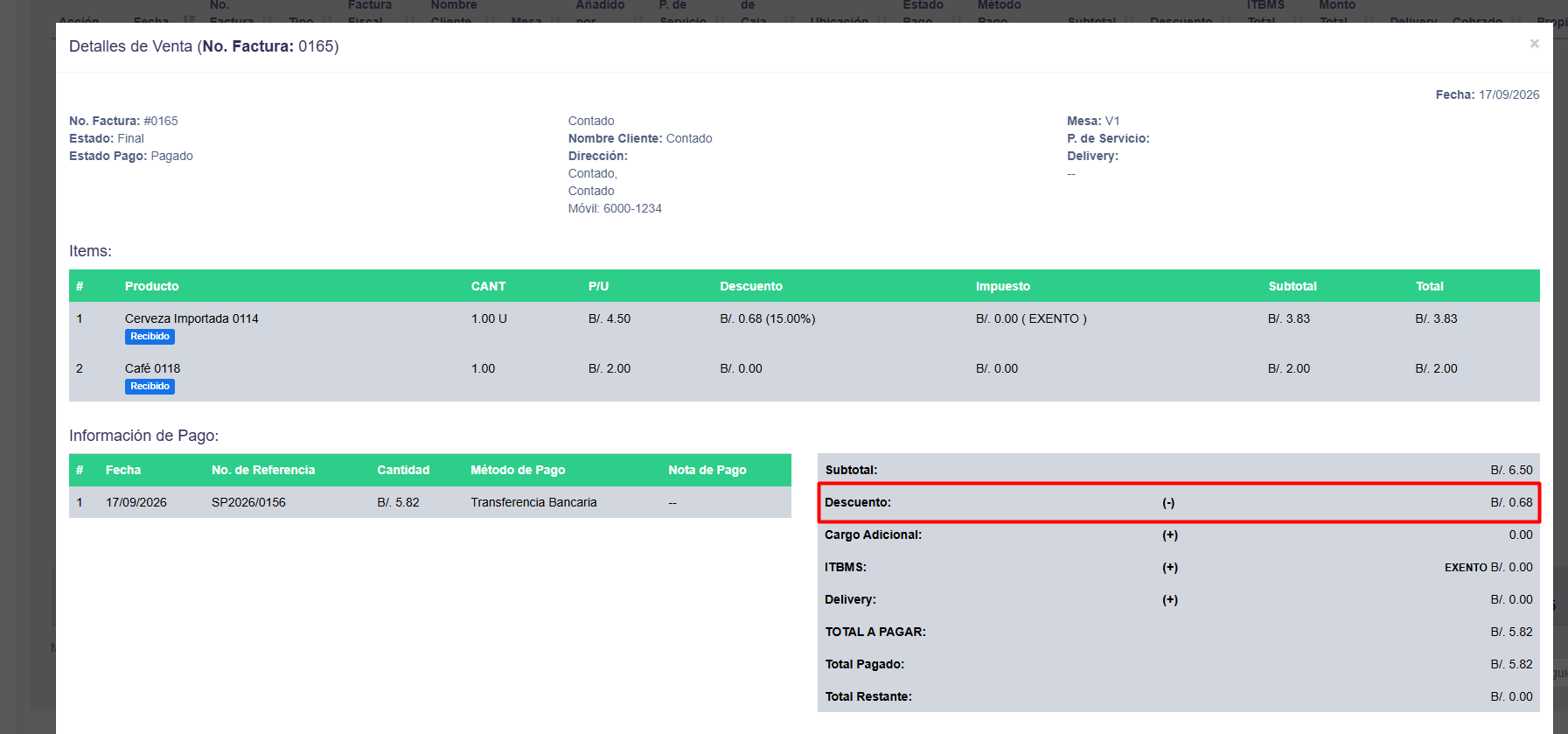The height and width of the screenshot is (734, 1568).
Task: Click the P/U column header
Action: pyautogui.click(x=598, y=286)
